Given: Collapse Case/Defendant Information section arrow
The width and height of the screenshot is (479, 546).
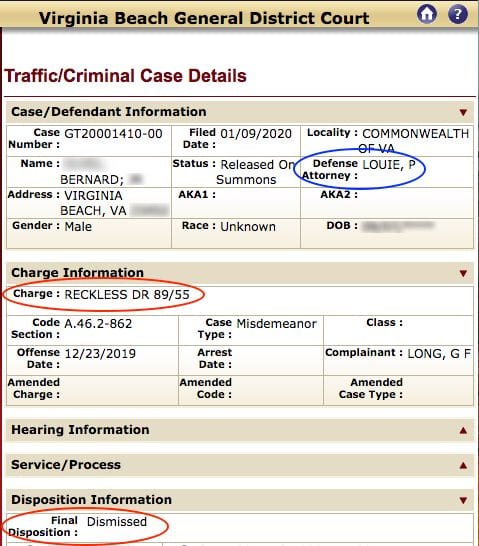Looking at the screenshot, I should (463, 112).
